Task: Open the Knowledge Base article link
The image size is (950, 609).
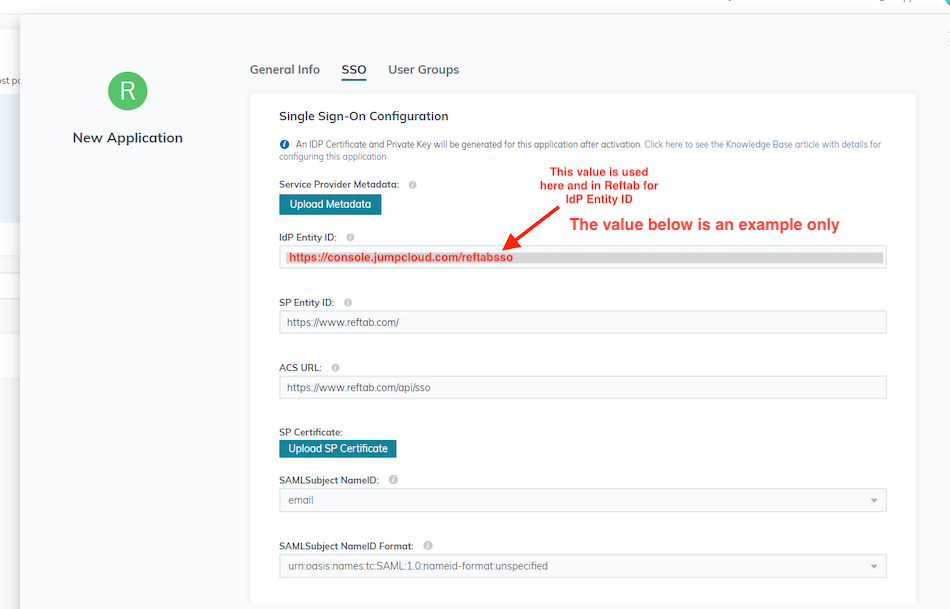Action: coord(762,145)
